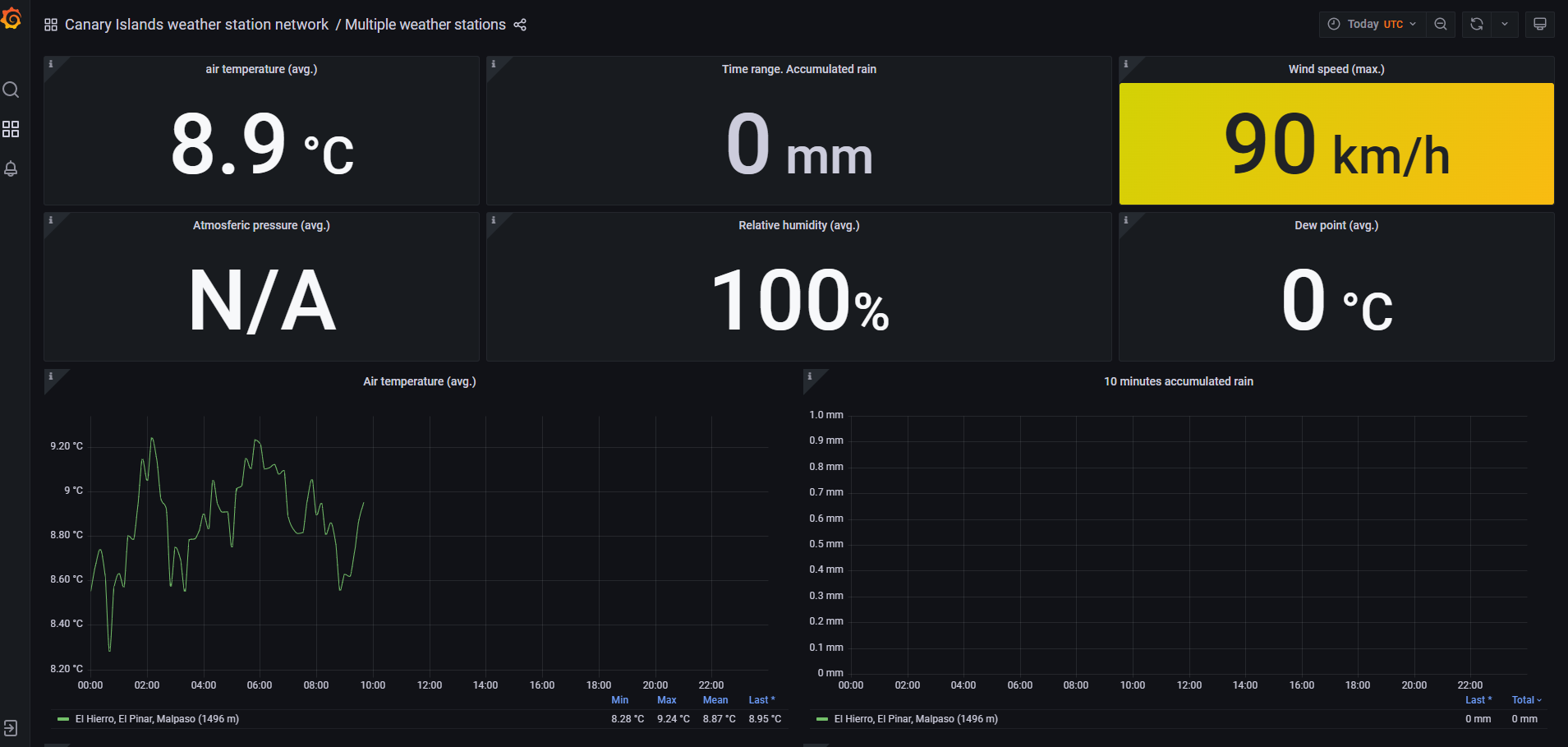Show info for Air temperature graph panel
1568x747 pixels.
pyautogui.click(x=51, y=376)
